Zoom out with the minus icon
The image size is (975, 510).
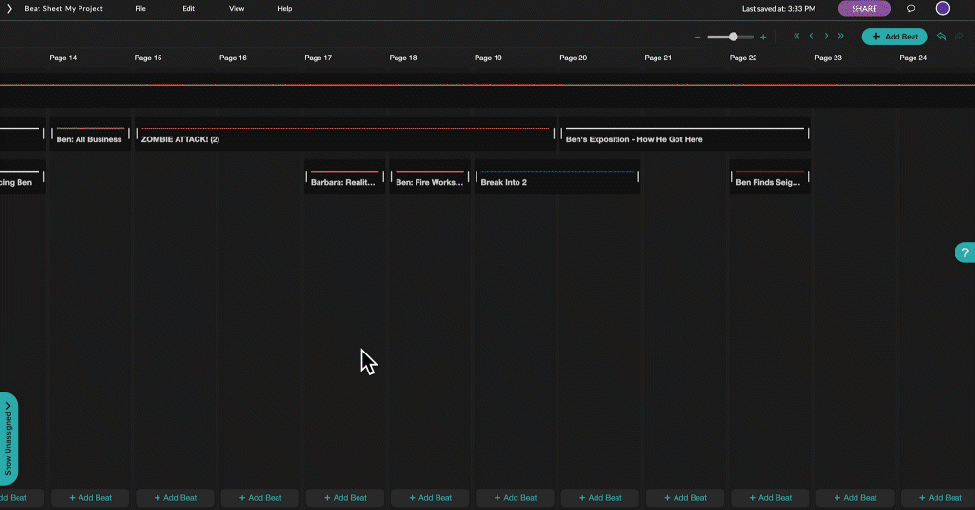point(698,37)
